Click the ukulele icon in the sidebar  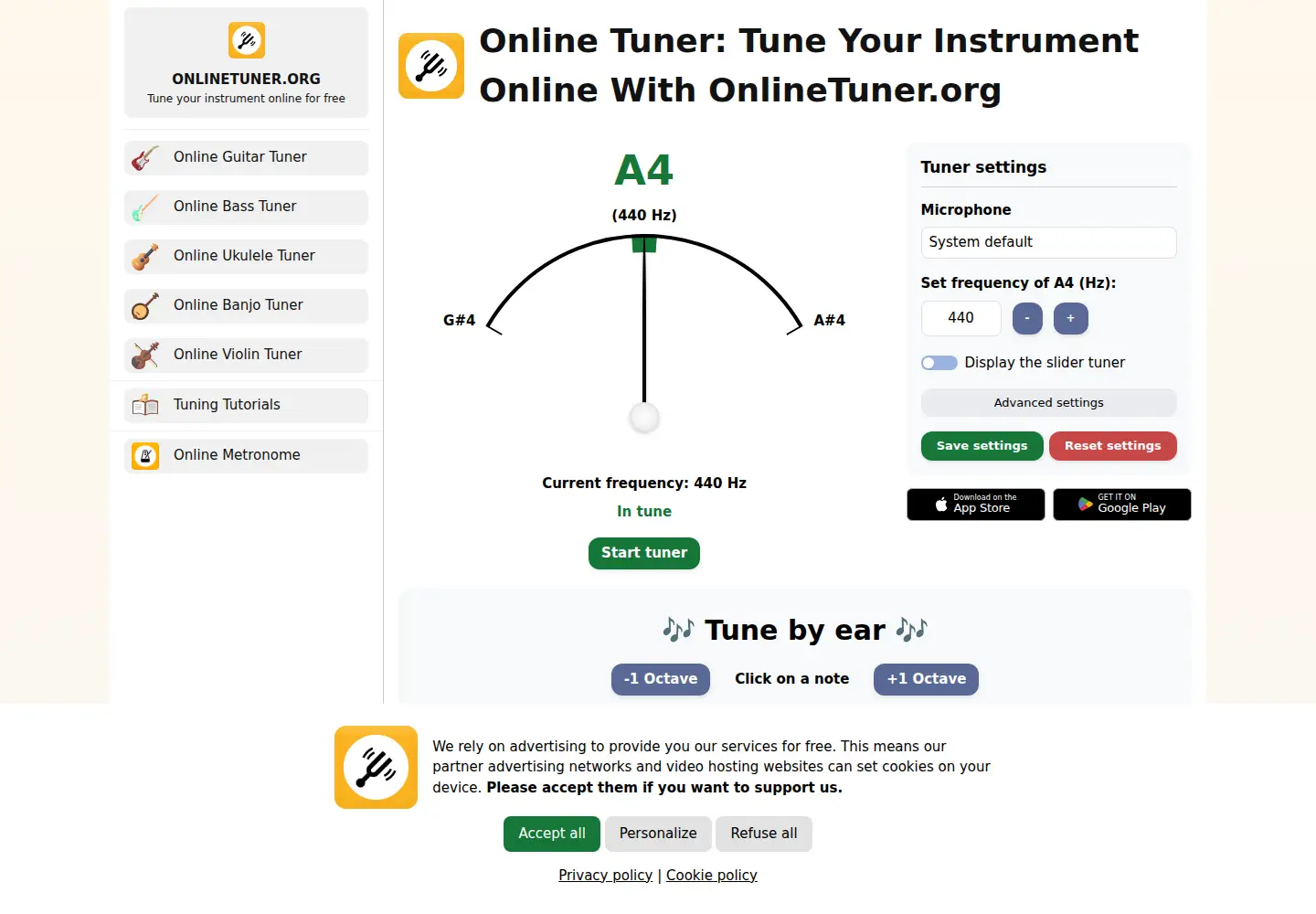145,257
